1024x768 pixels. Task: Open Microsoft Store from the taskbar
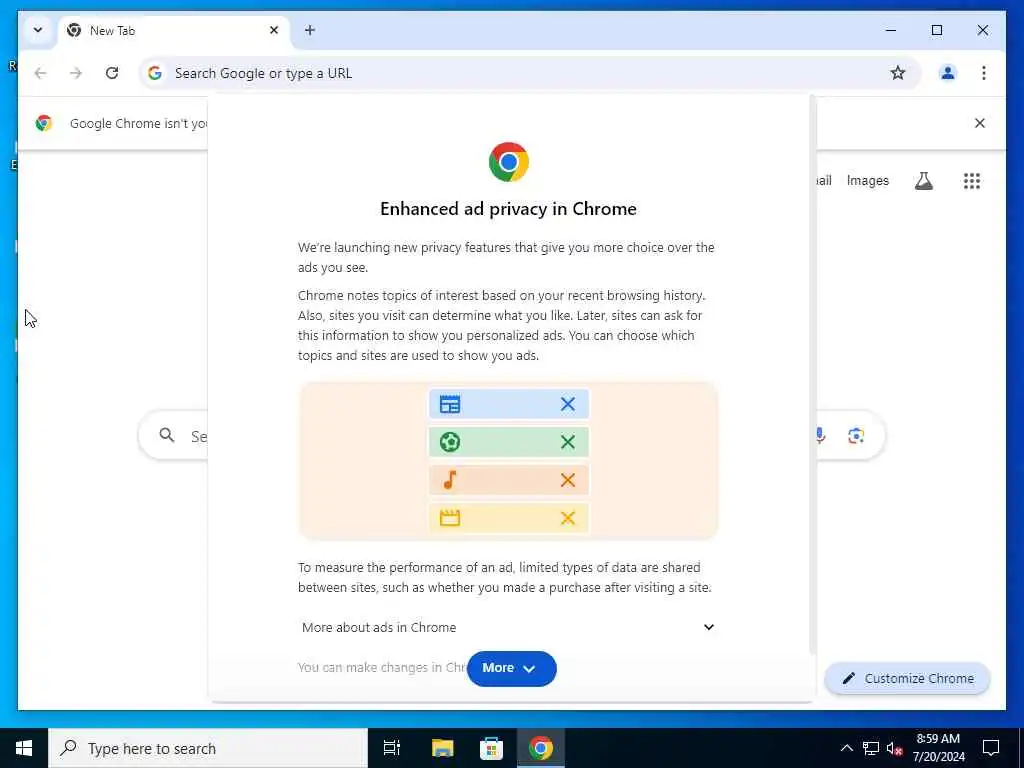(491, 748)
